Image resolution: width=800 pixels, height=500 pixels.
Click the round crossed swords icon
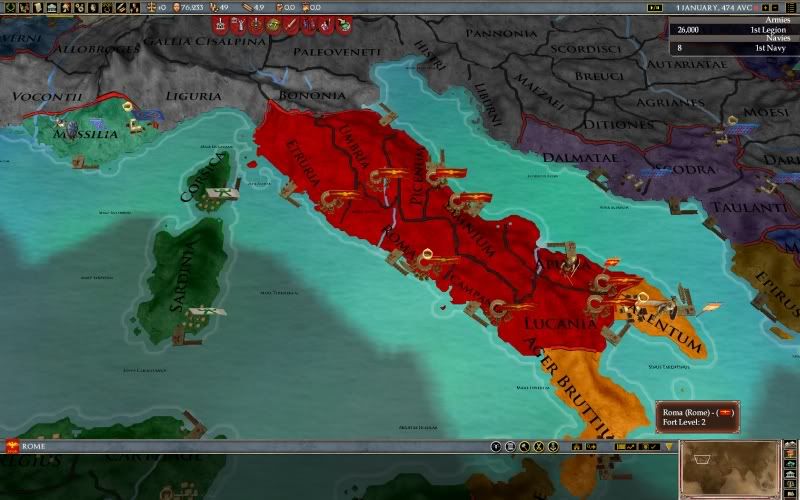coord(538,447)
